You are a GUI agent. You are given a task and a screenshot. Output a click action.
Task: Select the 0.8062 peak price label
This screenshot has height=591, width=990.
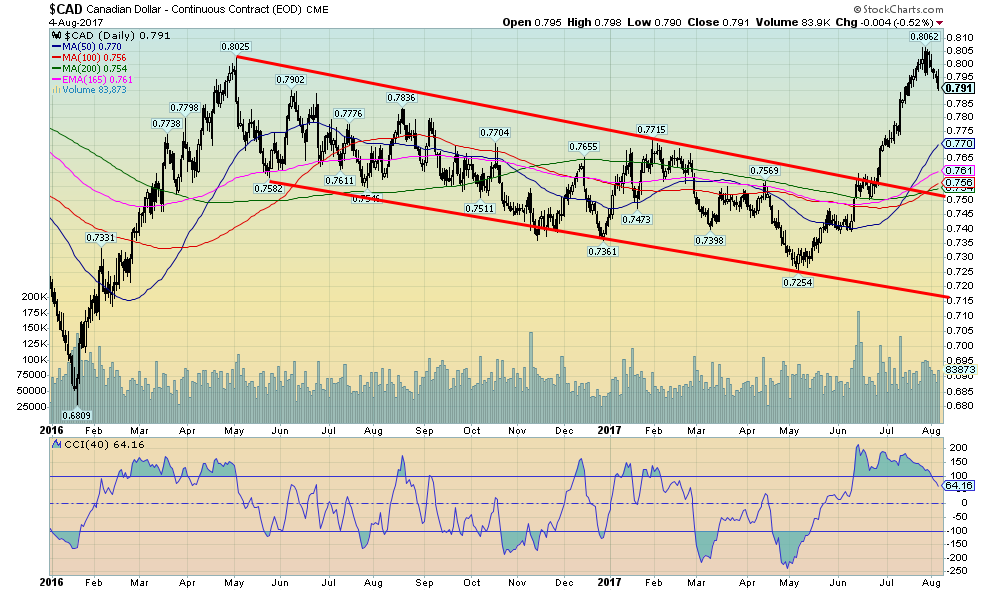[923, 36]
